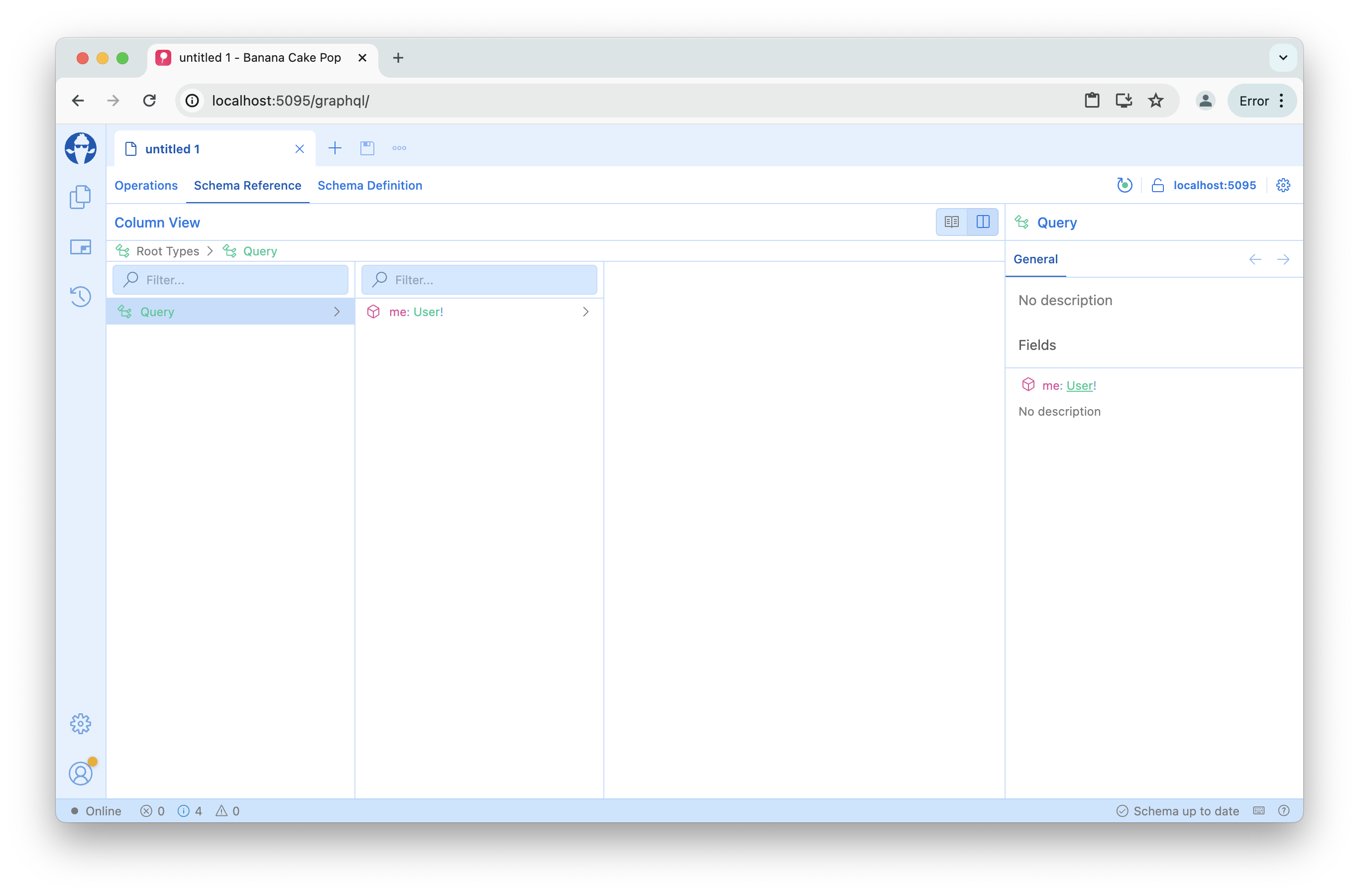Select the Schema Reference tab

(x=247, y=185)
